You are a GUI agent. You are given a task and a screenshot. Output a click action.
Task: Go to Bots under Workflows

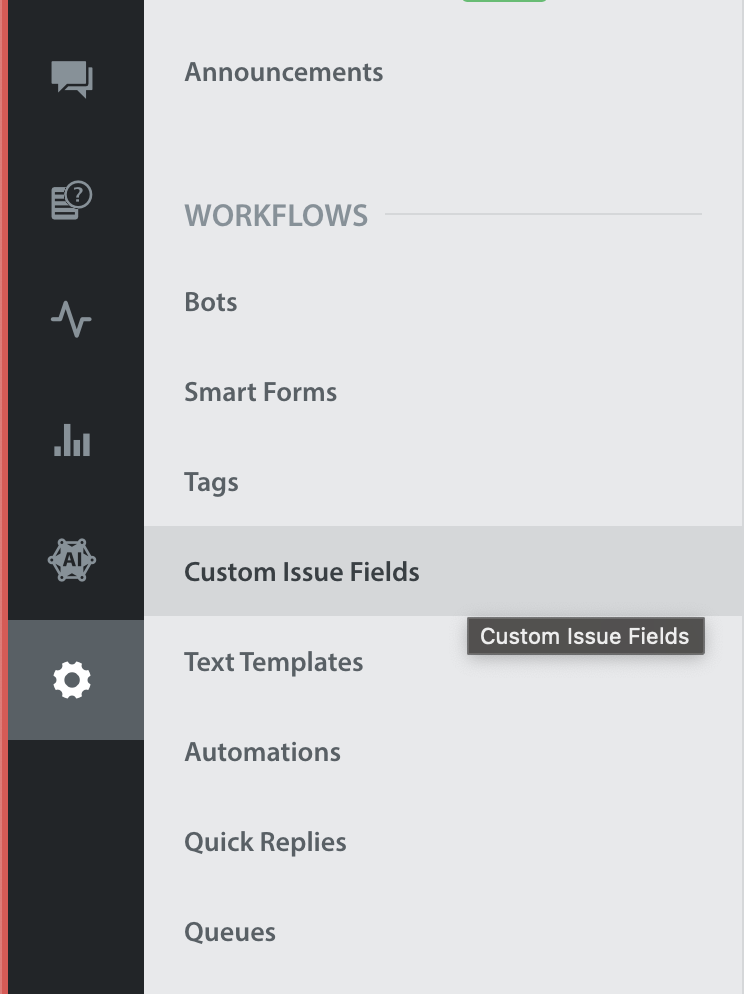coord(210,302)
